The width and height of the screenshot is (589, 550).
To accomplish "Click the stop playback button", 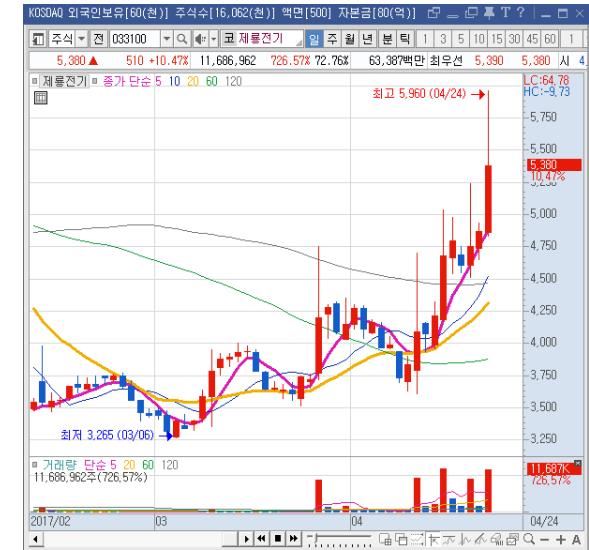I will click(x=278, y=539).
